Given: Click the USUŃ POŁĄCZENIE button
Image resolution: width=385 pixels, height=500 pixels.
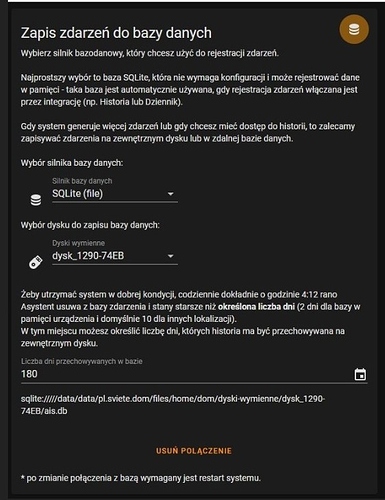Looking at the screenshot, I should click(x=194, y=451).
